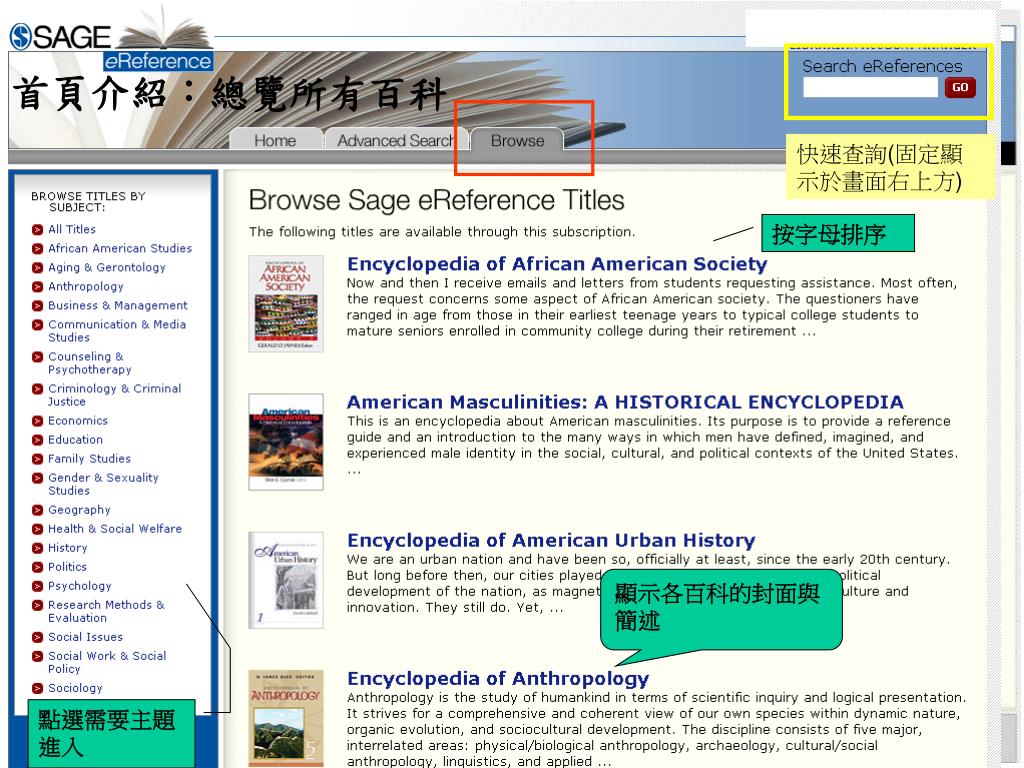Select the Sociology subject link
Screen dimensions: 1024x768
click(x=75, y=688)
